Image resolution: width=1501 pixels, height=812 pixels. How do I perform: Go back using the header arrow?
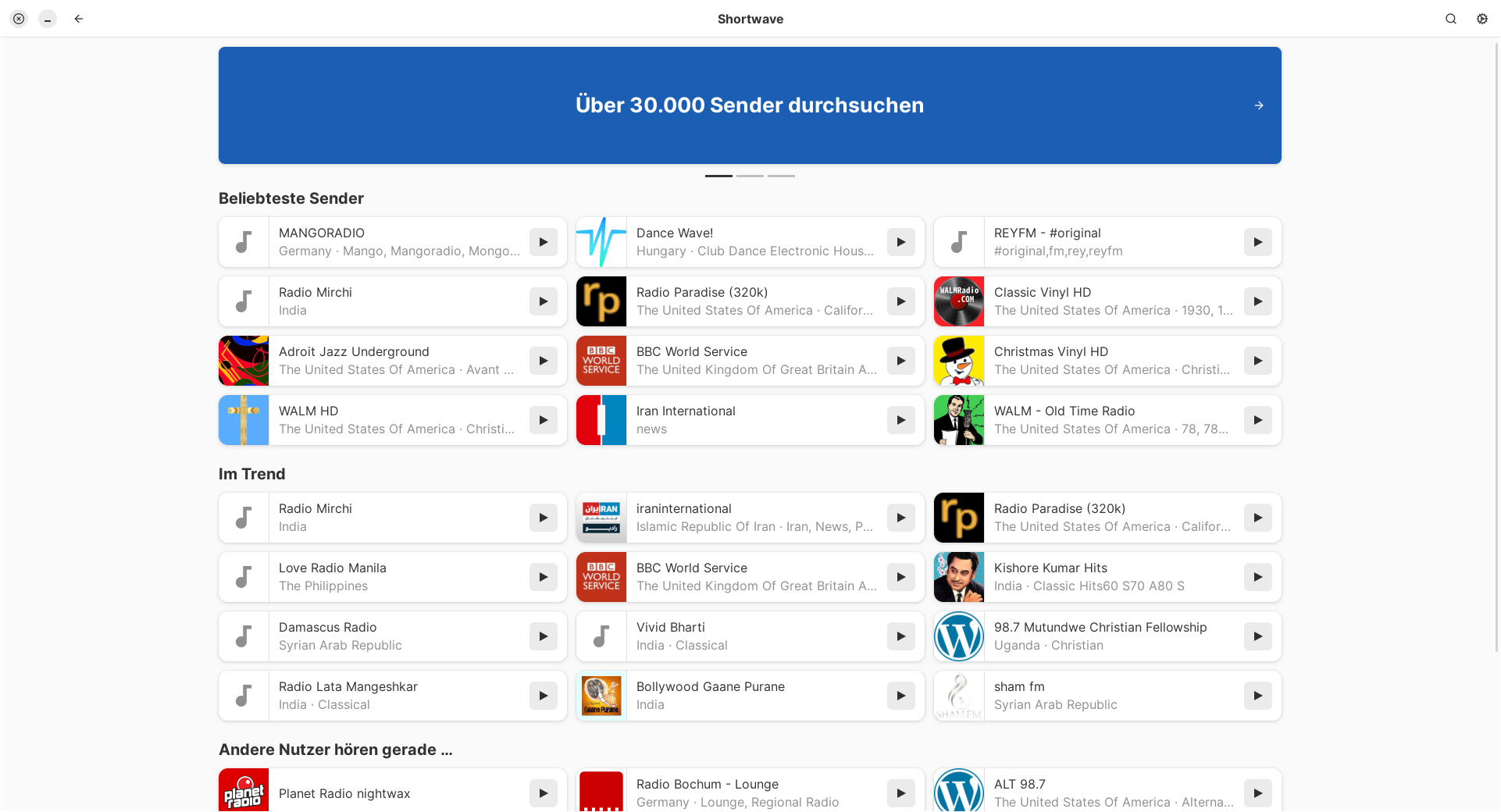click(x=79, y=19)
